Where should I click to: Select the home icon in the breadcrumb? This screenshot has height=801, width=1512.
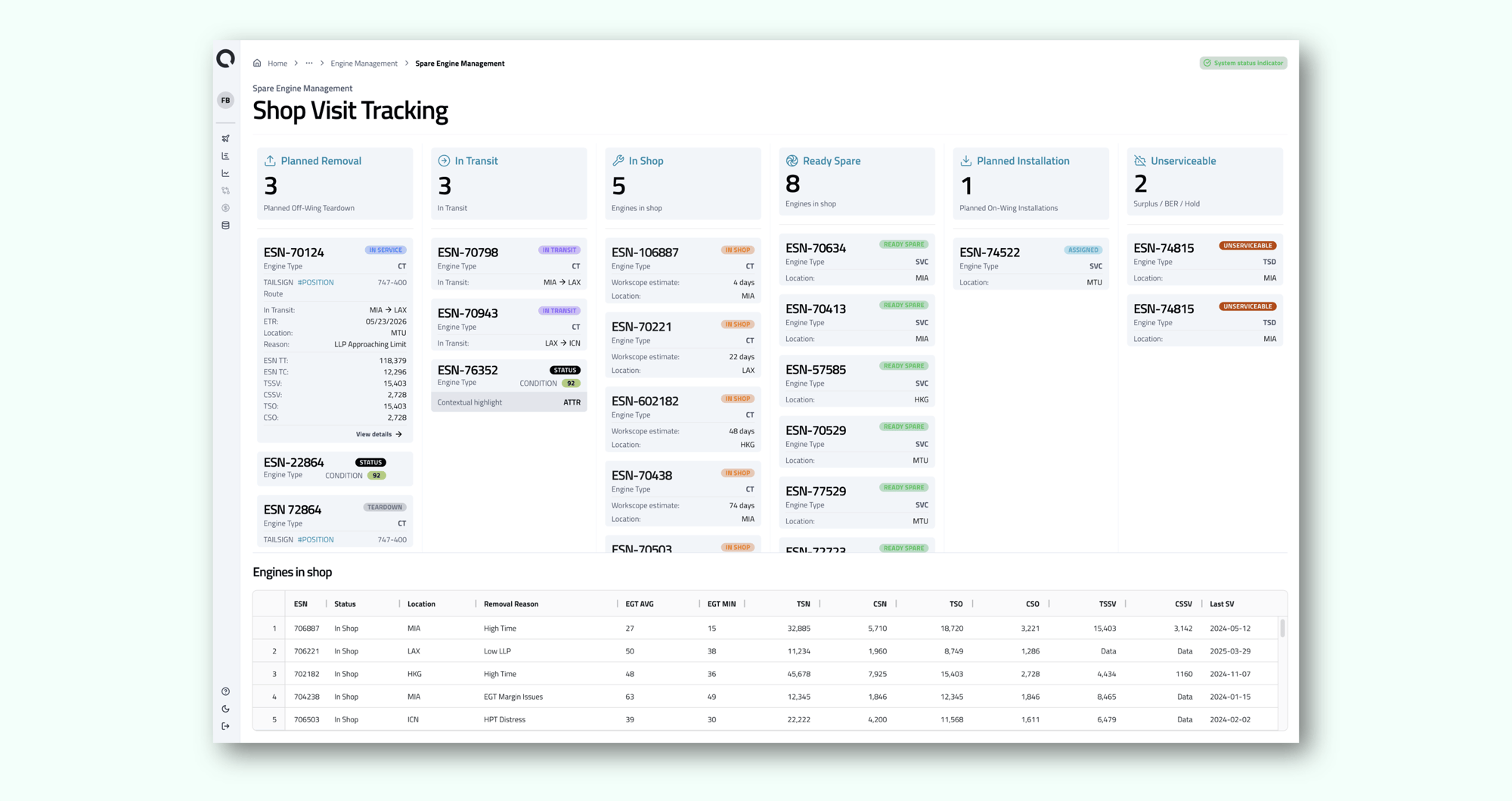click(256, 63)
